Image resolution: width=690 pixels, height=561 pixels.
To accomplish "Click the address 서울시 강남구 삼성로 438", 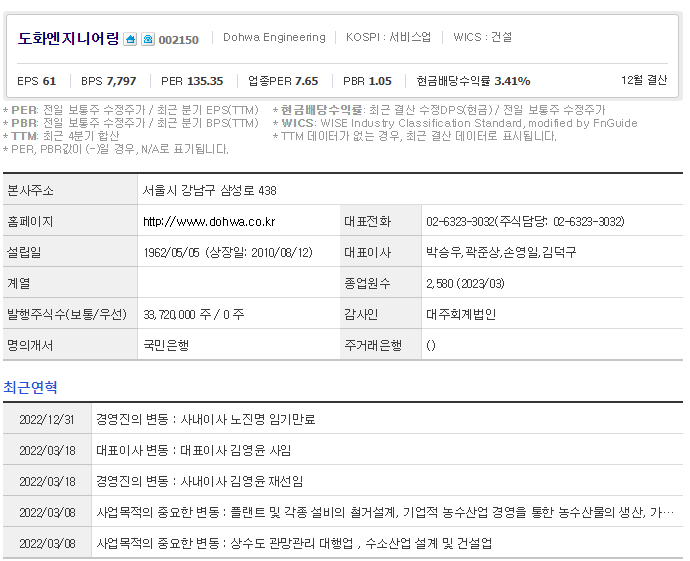I will 209,191.
